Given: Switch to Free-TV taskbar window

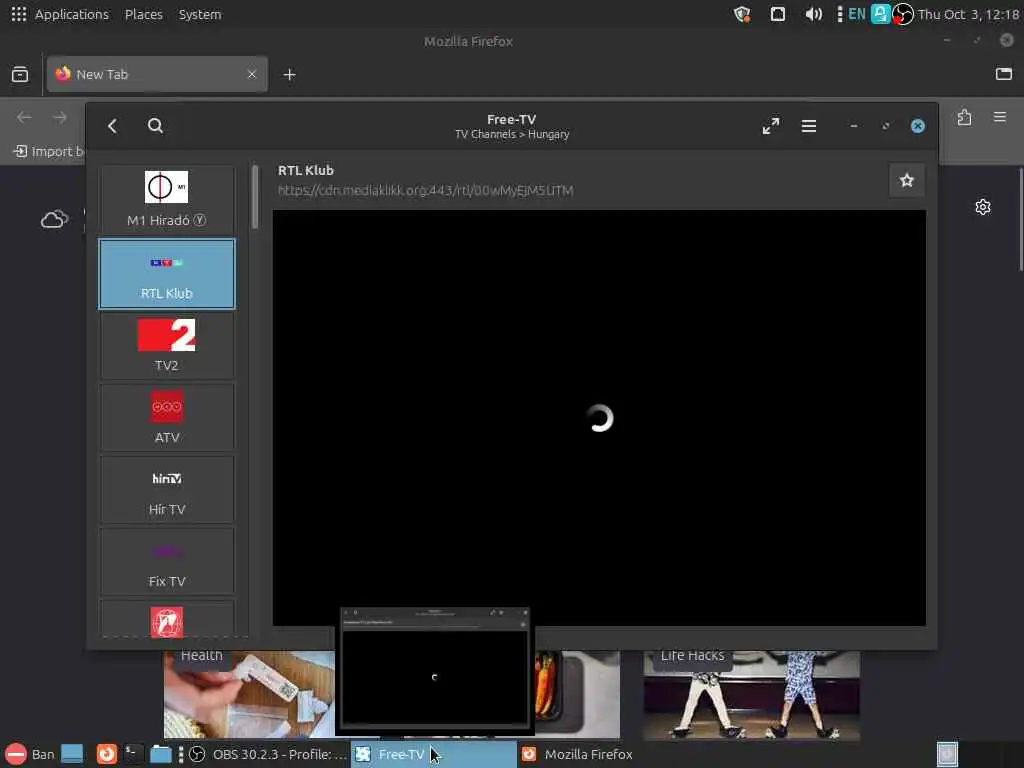Looking at the screenshot, I should point(434,754).
